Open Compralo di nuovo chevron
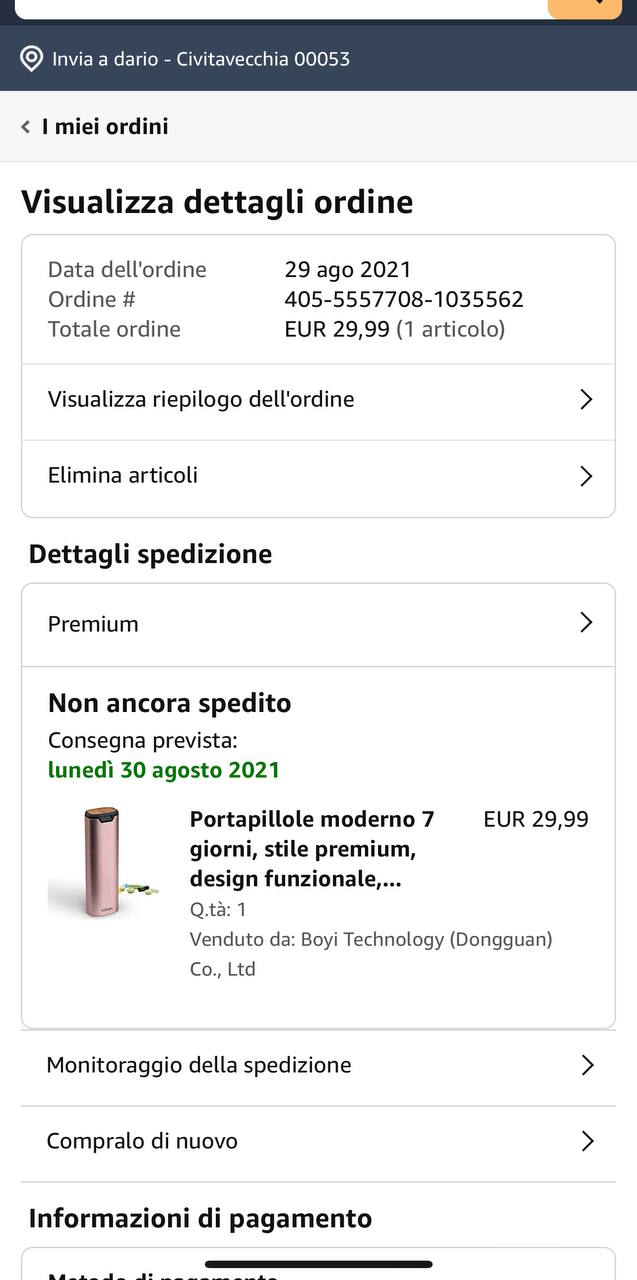The width and height of the screenshot is (637, 1280). (x=587, y=1141)
